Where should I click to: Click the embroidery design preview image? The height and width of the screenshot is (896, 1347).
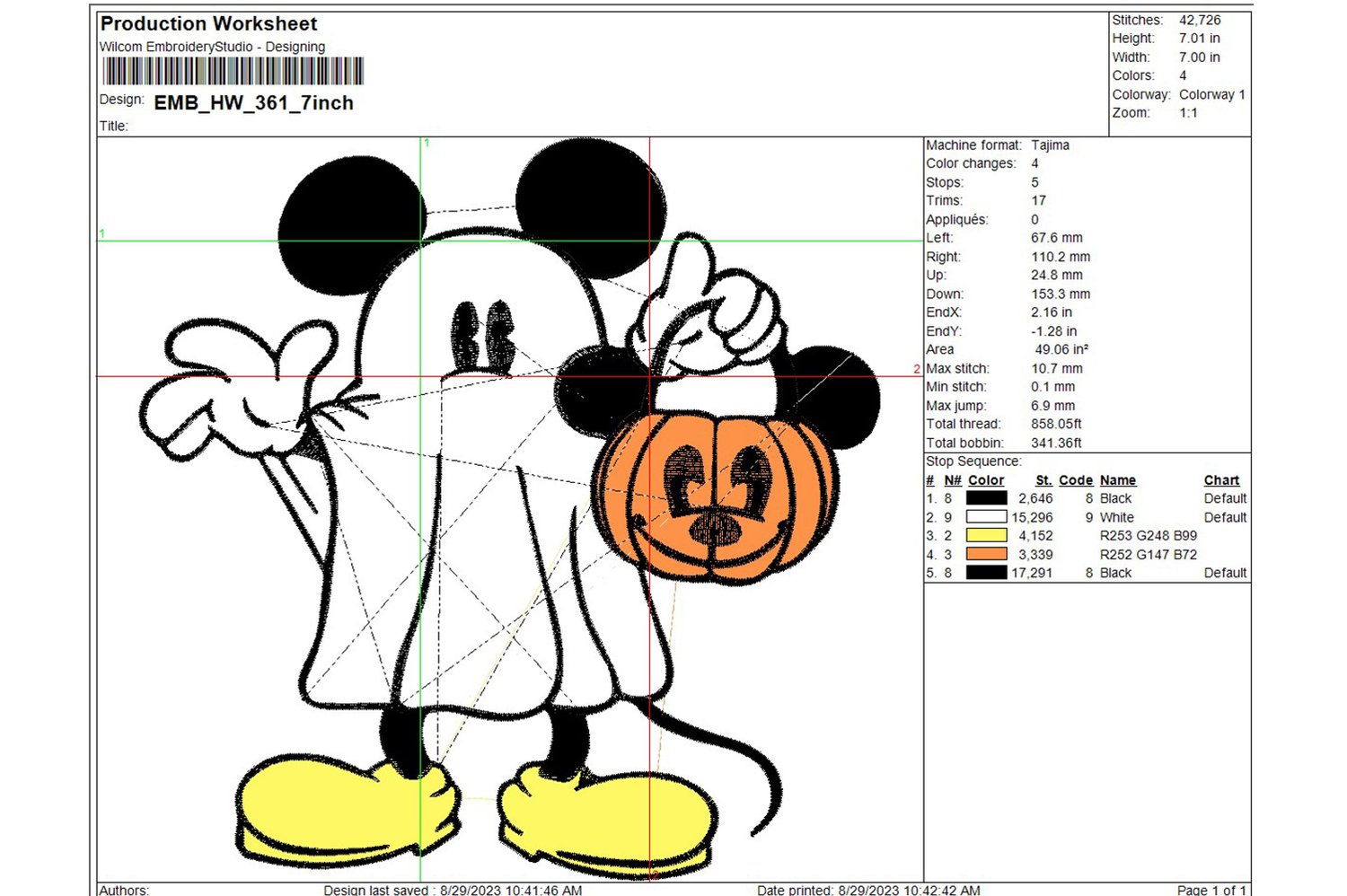pyautogui.click(x=510, y=509)
